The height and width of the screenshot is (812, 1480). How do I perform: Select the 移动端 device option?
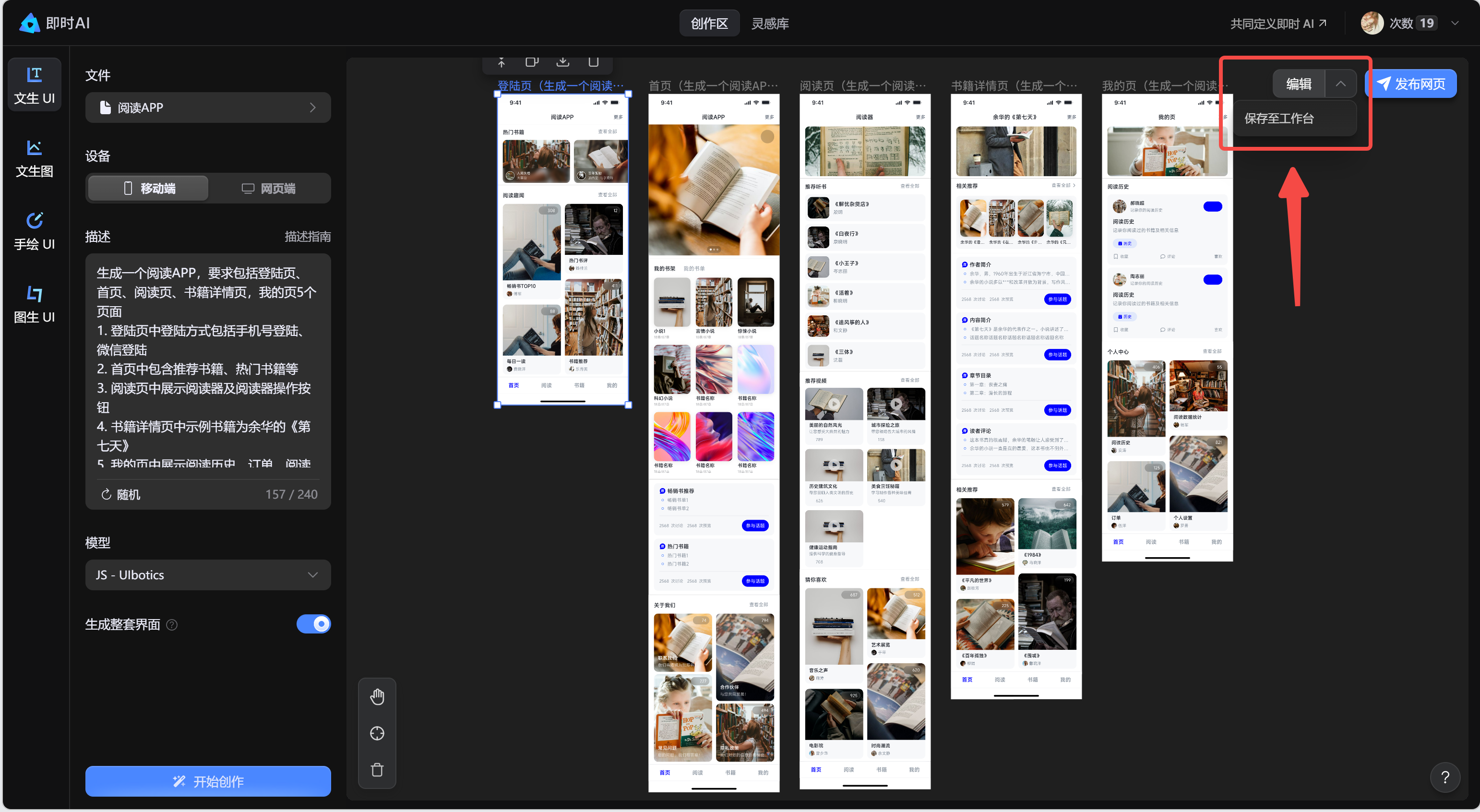149,189
